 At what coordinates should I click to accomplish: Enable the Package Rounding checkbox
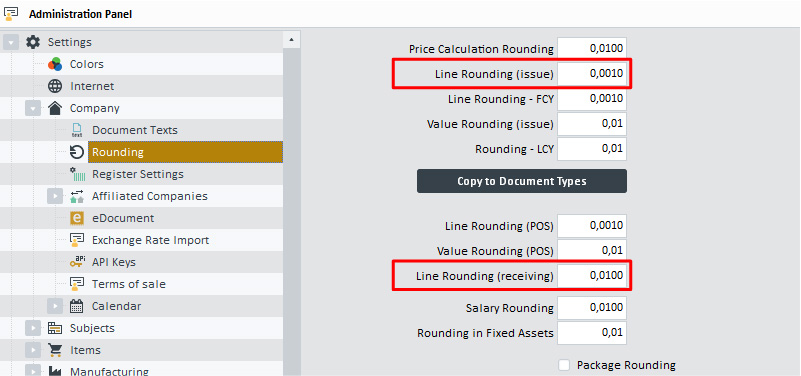coord(564,365)
